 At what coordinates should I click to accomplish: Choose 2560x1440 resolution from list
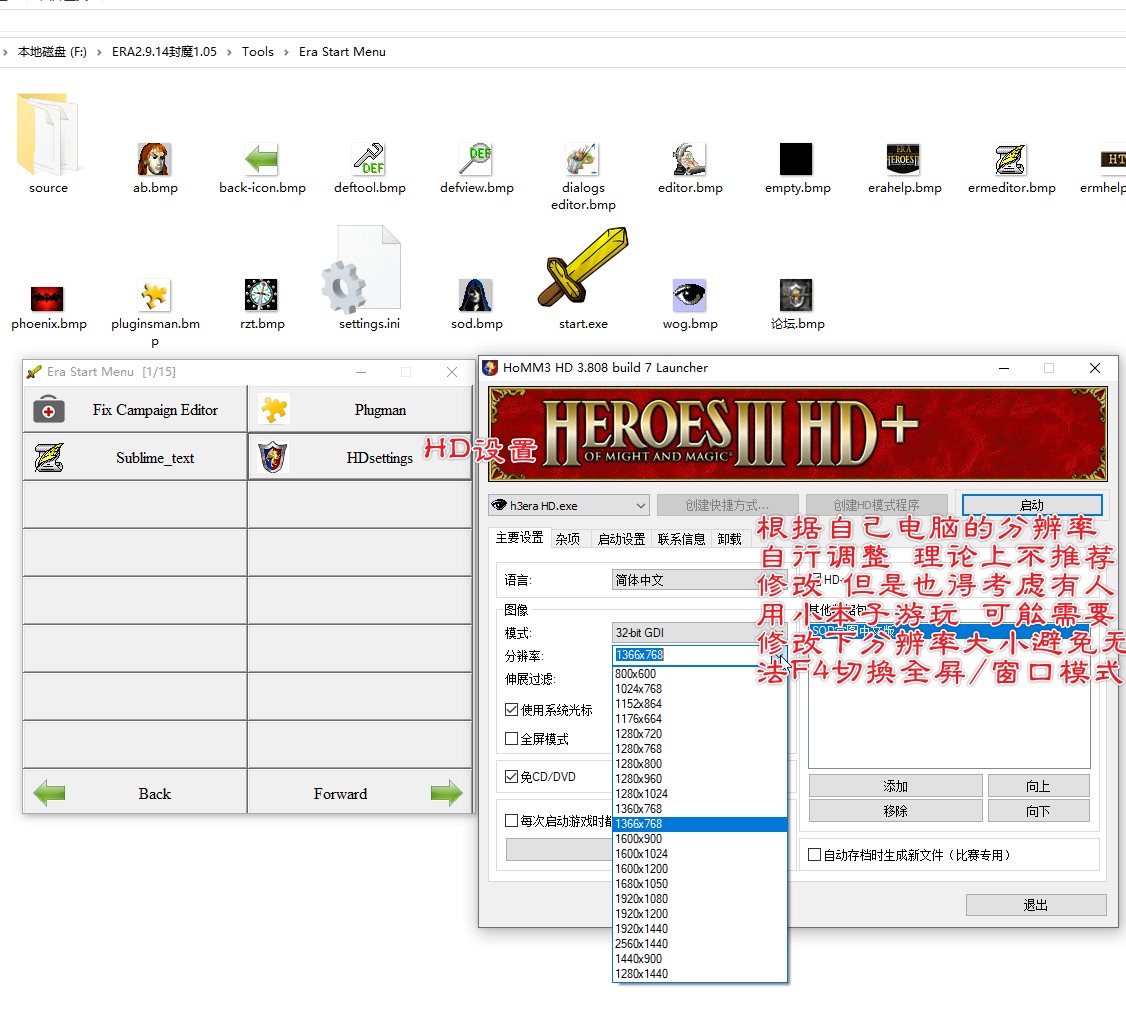click(700, 944)
